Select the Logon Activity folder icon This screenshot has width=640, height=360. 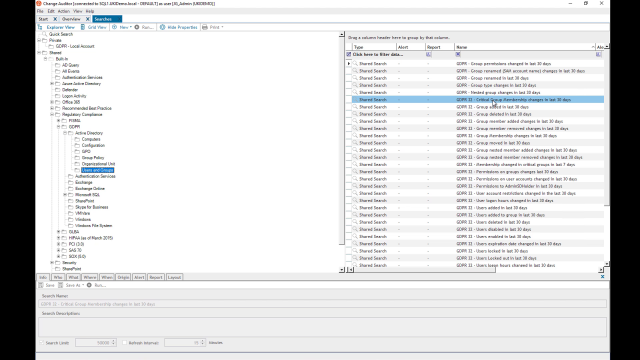click(58, 96)
